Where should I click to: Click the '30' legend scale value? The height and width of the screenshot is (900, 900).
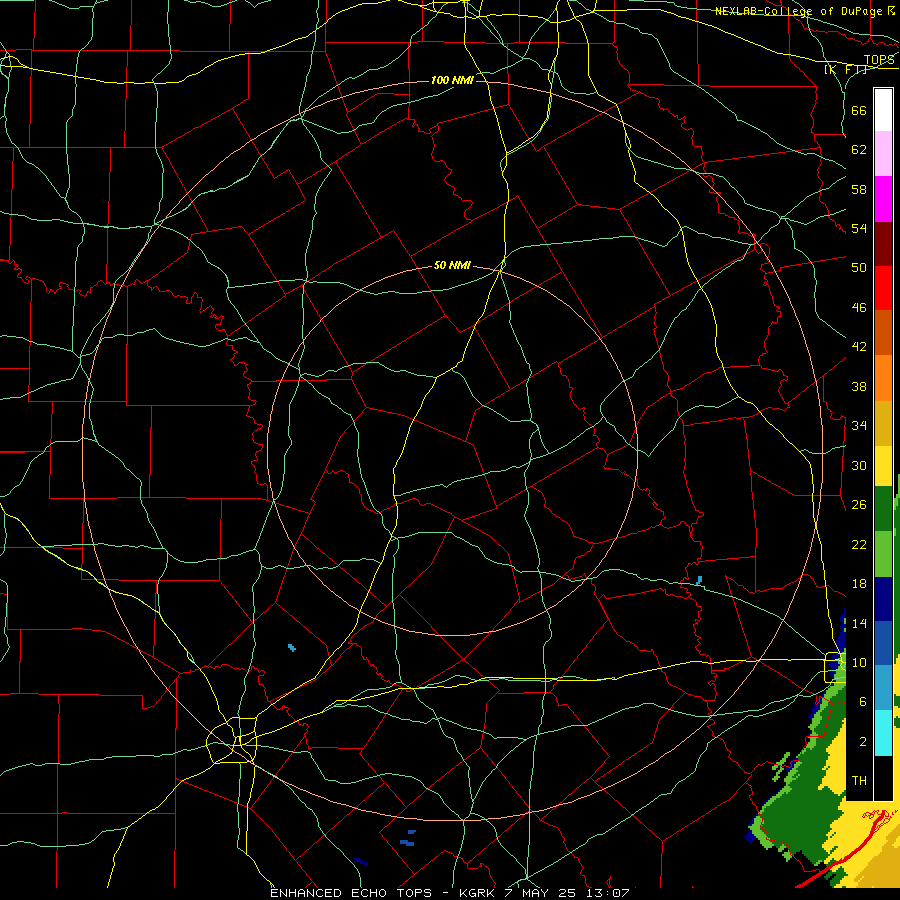coord(859,465)
